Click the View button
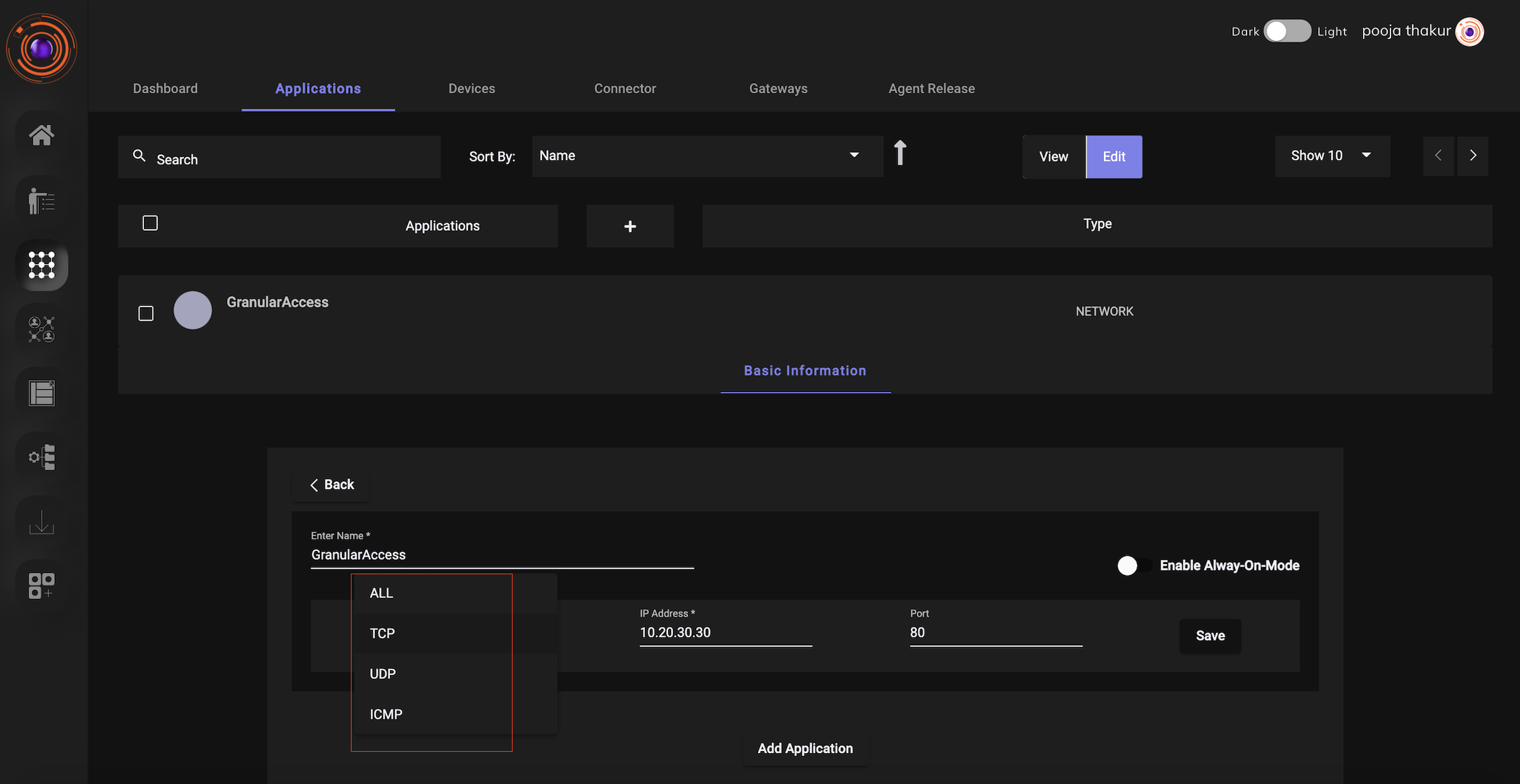This screenshot has width=1520, height=784. coord(1054,157)
